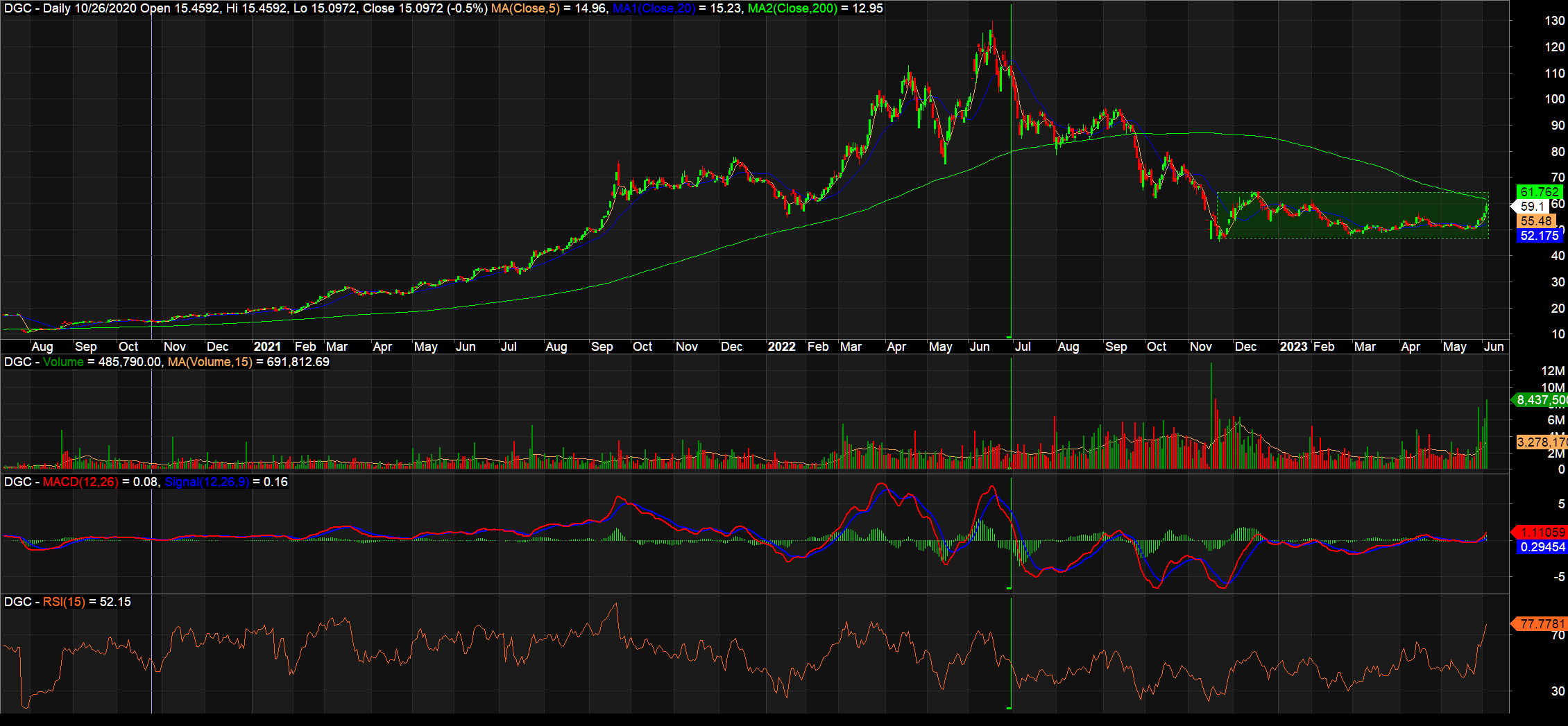Select the blue 52.175 price tag
The image size is (1568, 726).
[x=1539, y=236]
